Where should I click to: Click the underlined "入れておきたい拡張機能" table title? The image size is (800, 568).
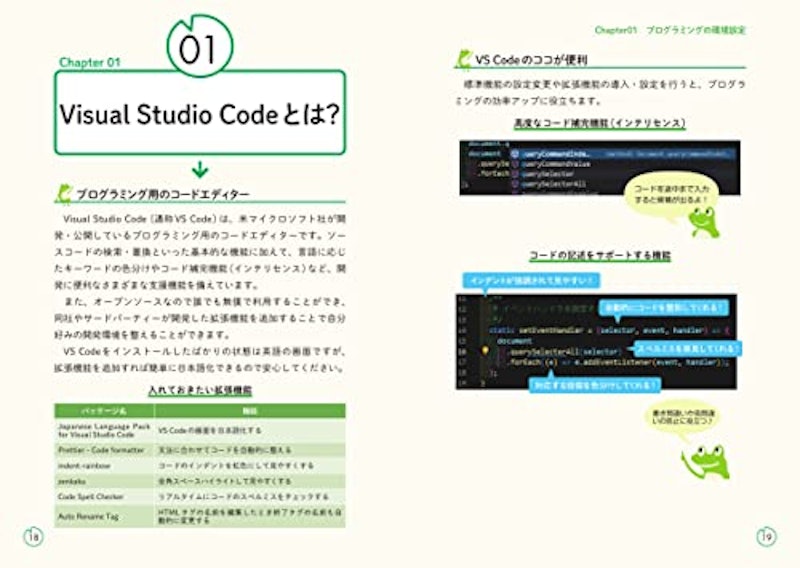[200, 390]
